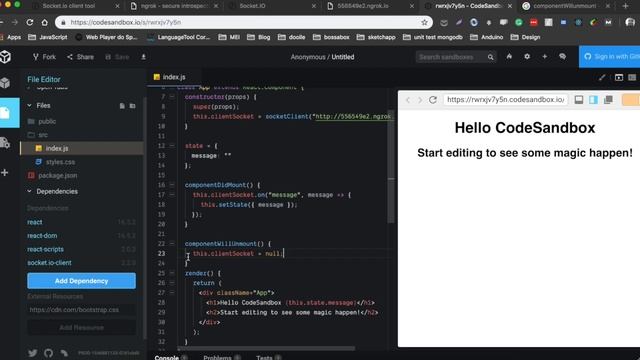The height and width of the screenshot is (360, 640).
Task: Open the JavaScript bookmarks folder
Action: click(48, 37)
